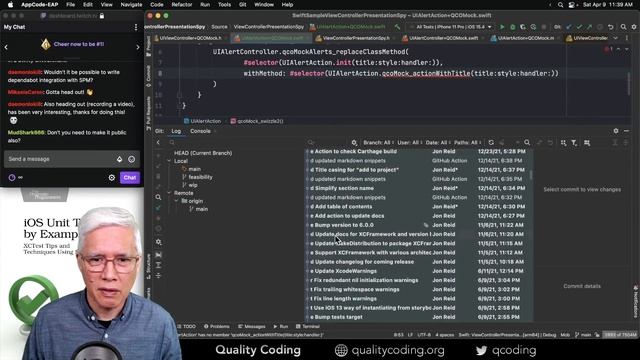Open the Terminal tool window button
Image resolution: width=640 pixels, height=360 pixels.
point(308,327)
